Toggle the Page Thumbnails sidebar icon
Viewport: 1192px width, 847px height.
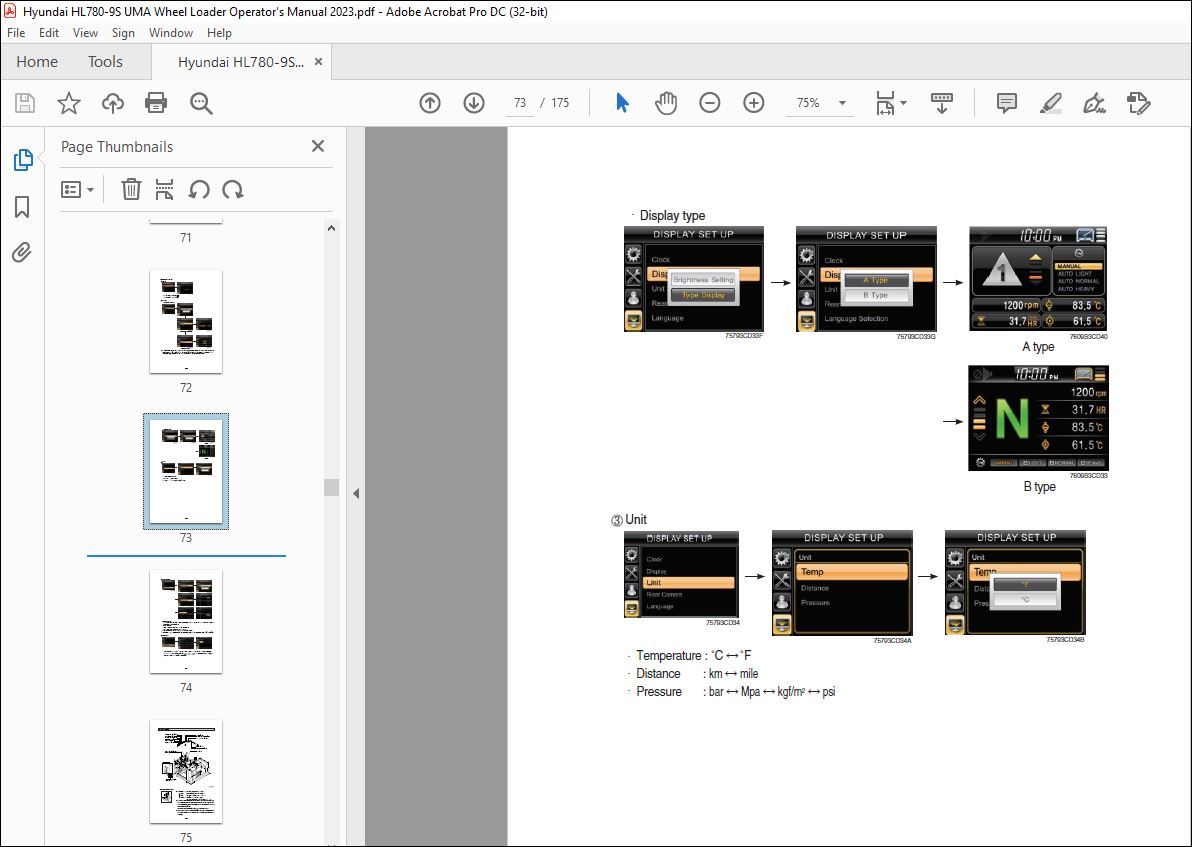pyautogui.click(x=22, y=160)
